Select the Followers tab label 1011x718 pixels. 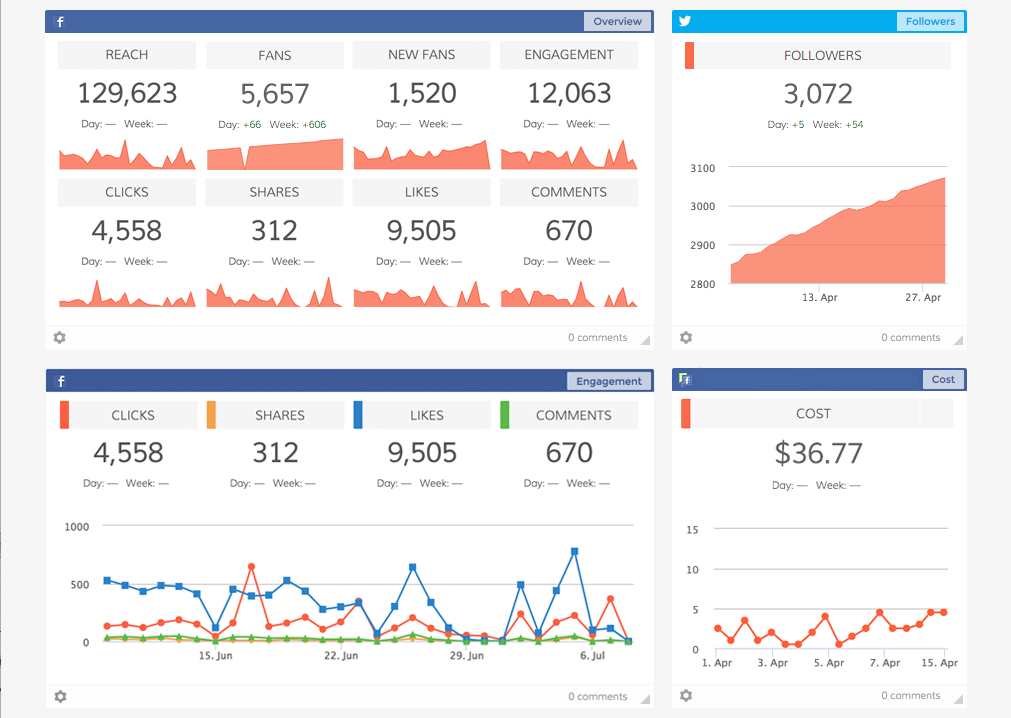930,21
